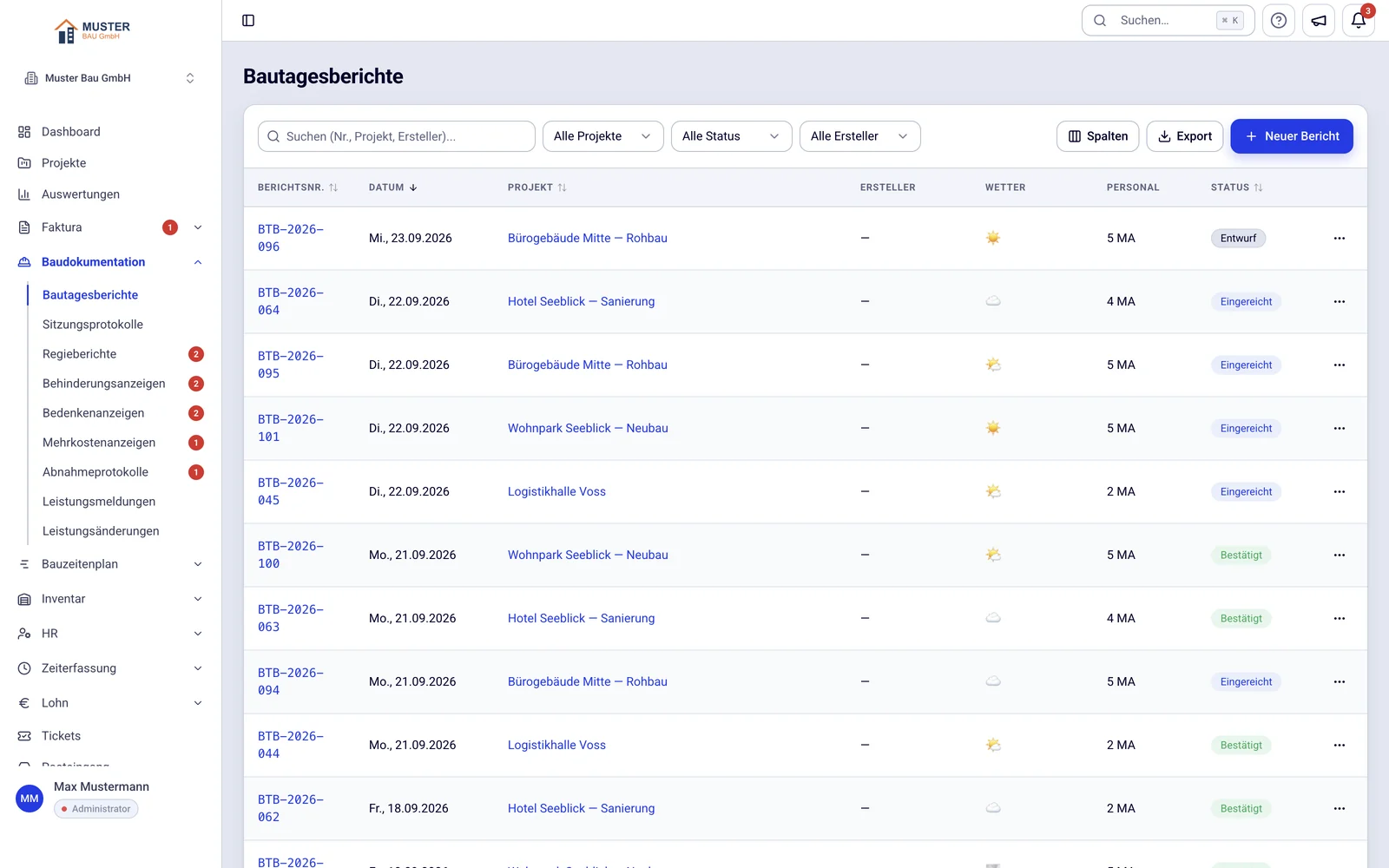Toggle the sidebar panel icon
This screenshot has width=1389, height=868.
248,20
